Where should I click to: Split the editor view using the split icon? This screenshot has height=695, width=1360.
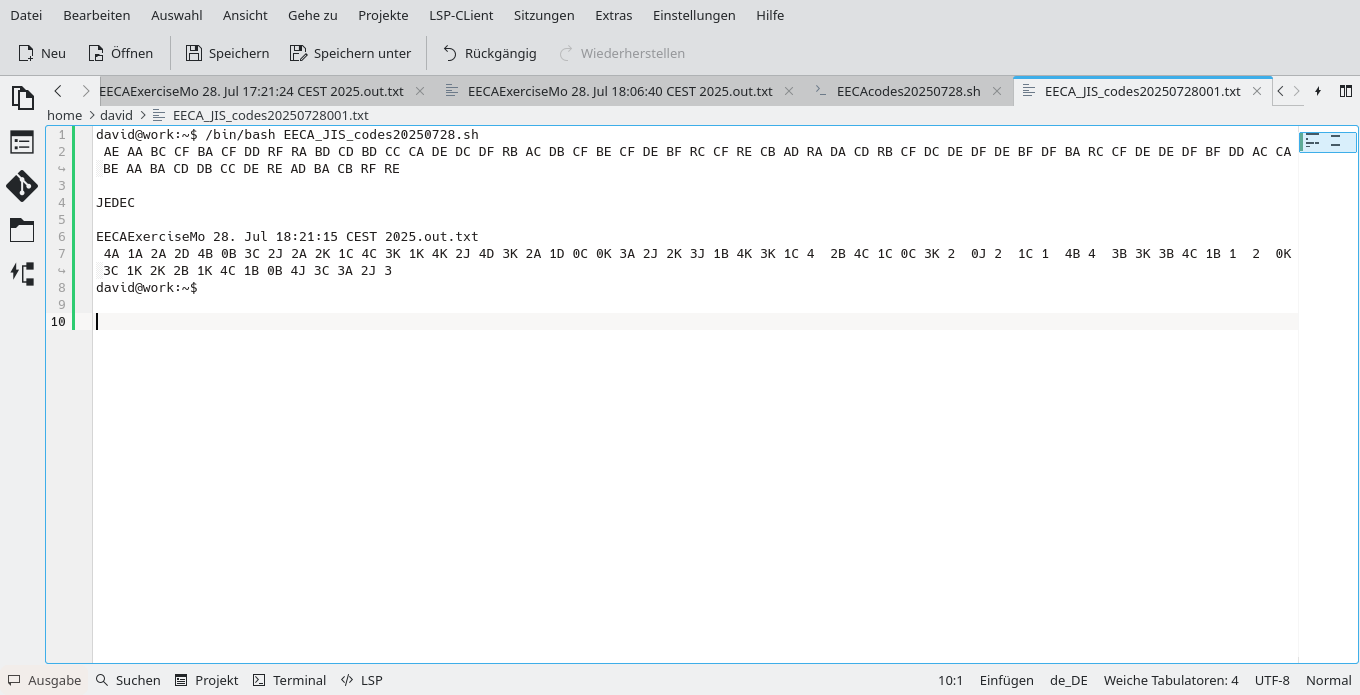coord(1346,91)
